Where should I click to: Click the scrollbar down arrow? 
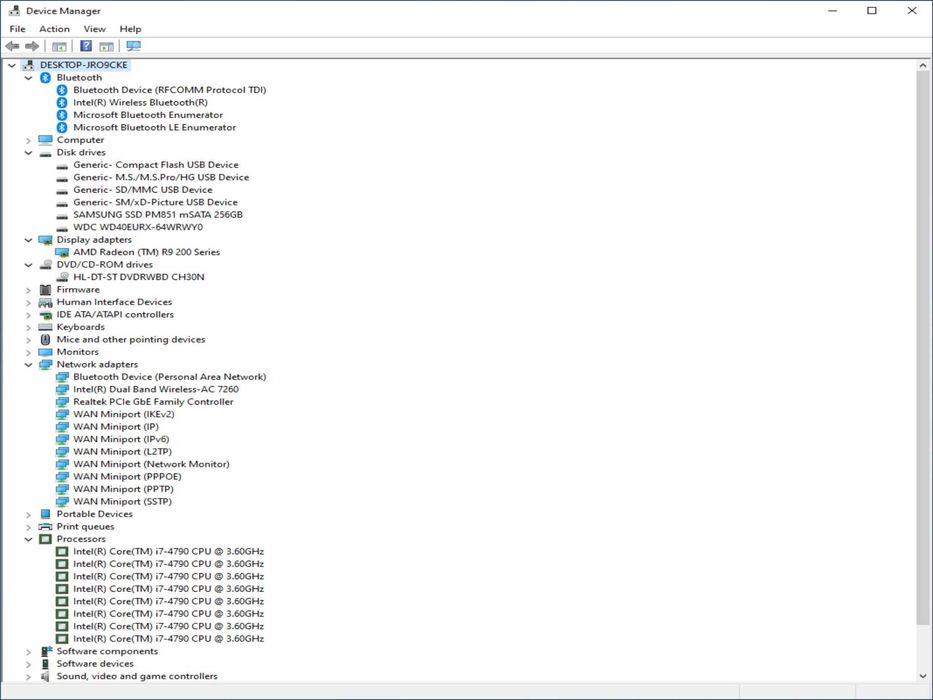pos(923,676)
